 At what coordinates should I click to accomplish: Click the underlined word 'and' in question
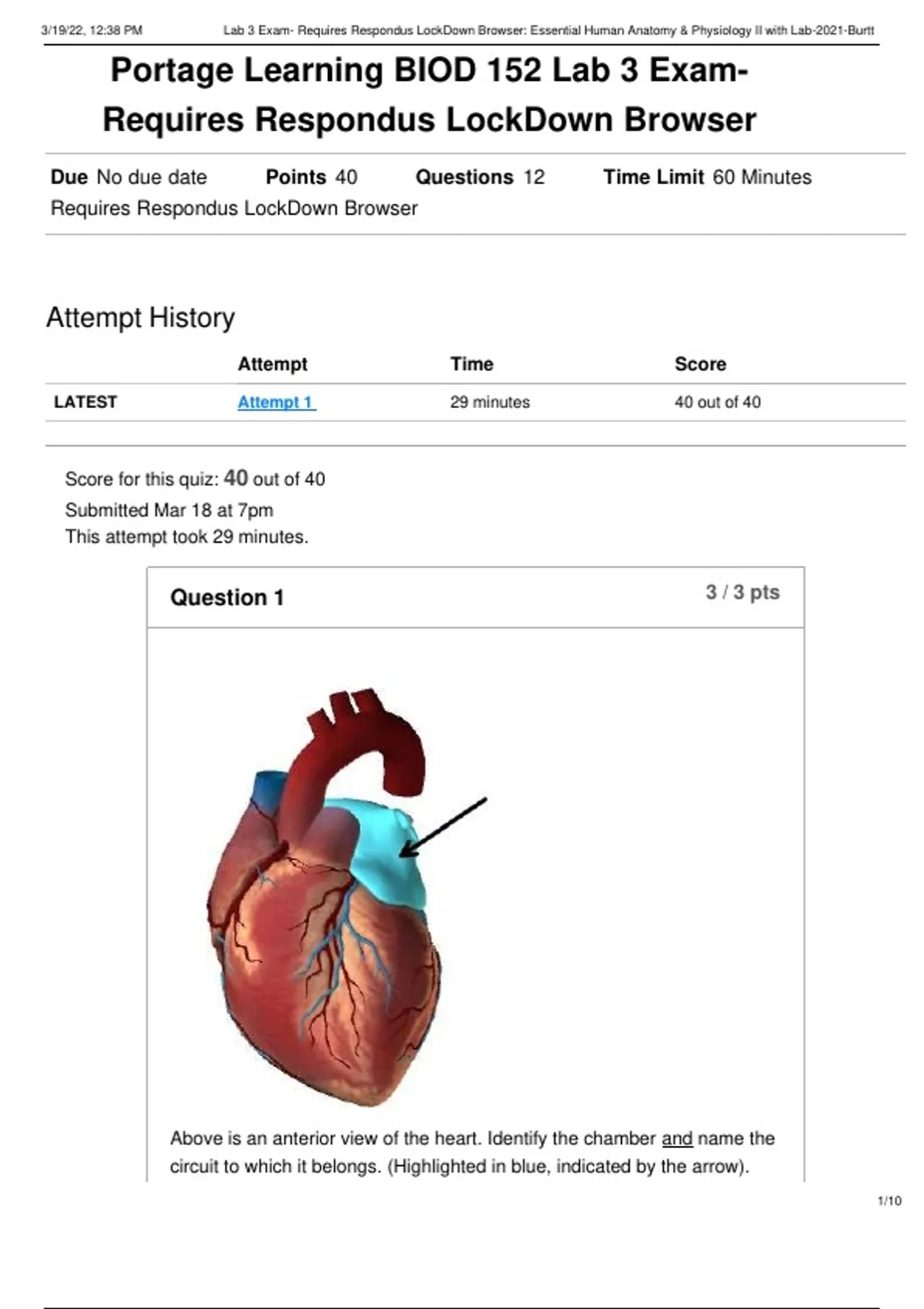(x=677, y=1138)
